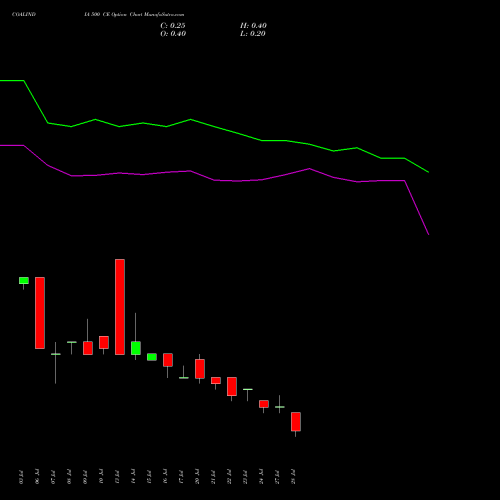Click the 06 Jul date label
500x500 pixels.
37,477
